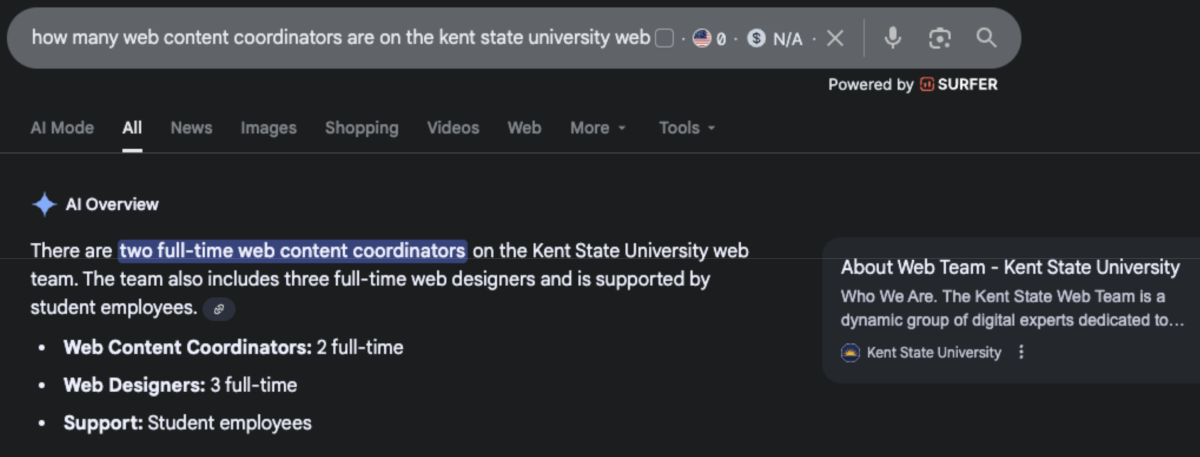The height and width of the screenshot is (457, 1200).
Task: Tick the Surfer checkbox in search bar
Action: 664,38
